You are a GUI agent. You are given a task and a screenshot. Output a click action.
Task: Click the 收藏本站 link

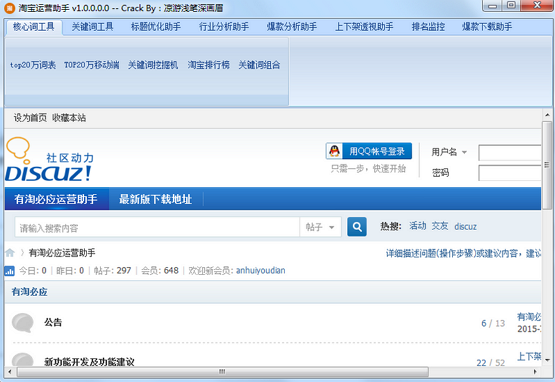69,118
